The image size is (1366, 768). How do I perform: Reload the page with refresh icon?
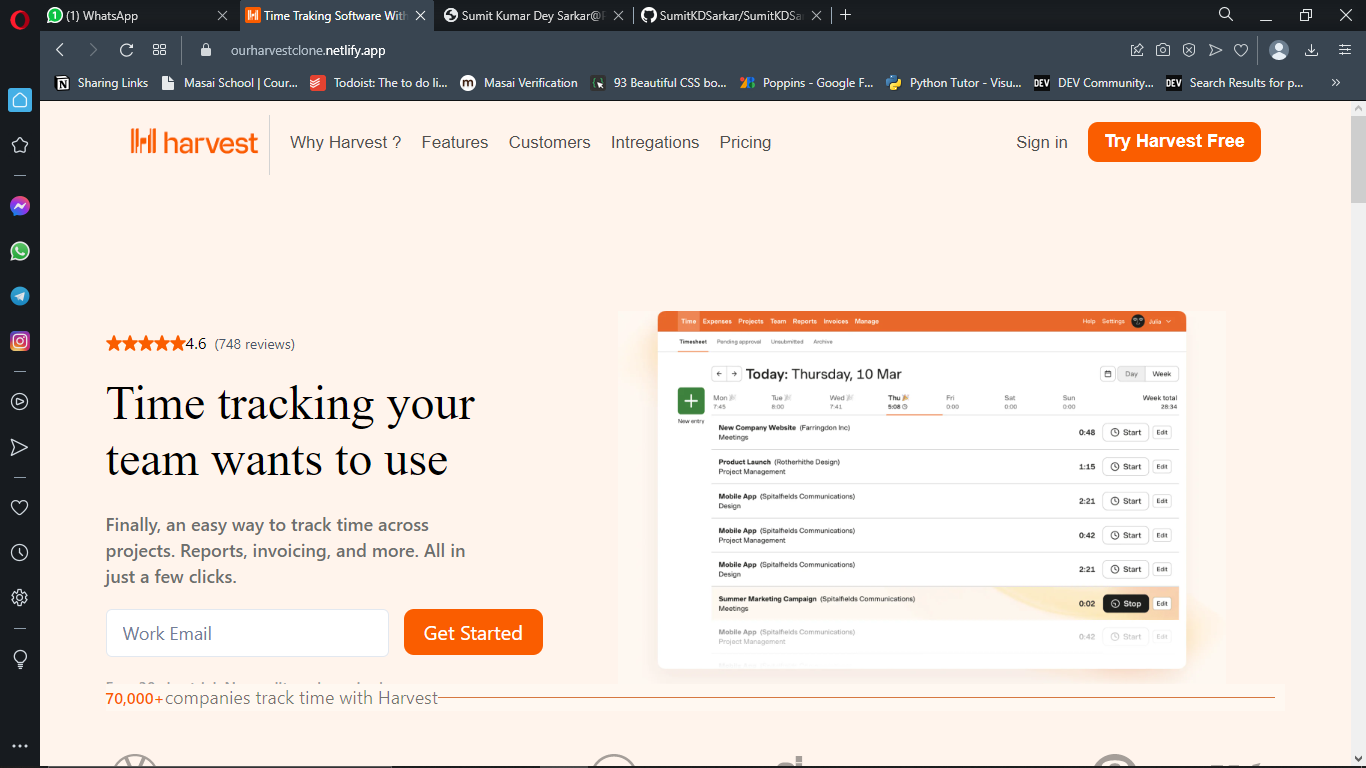click(126, 50)
